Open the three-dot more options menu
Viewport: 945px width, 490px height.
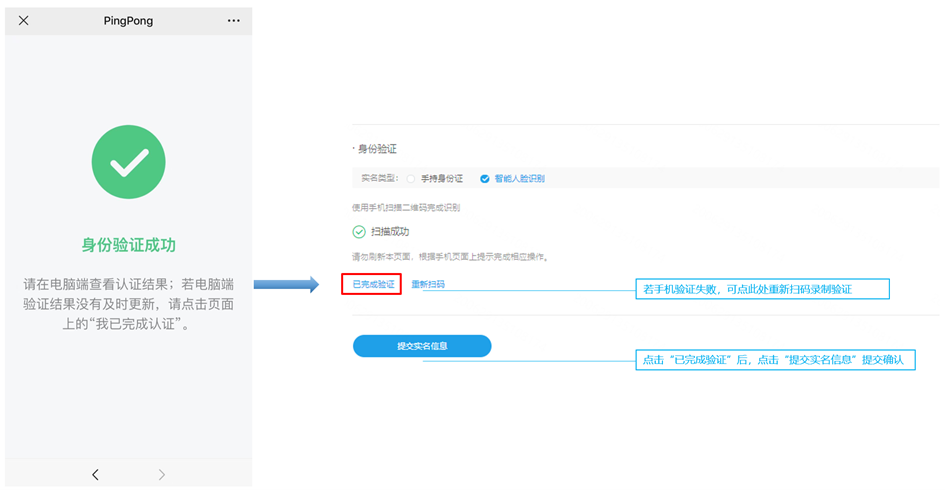(x=233, y=20)
